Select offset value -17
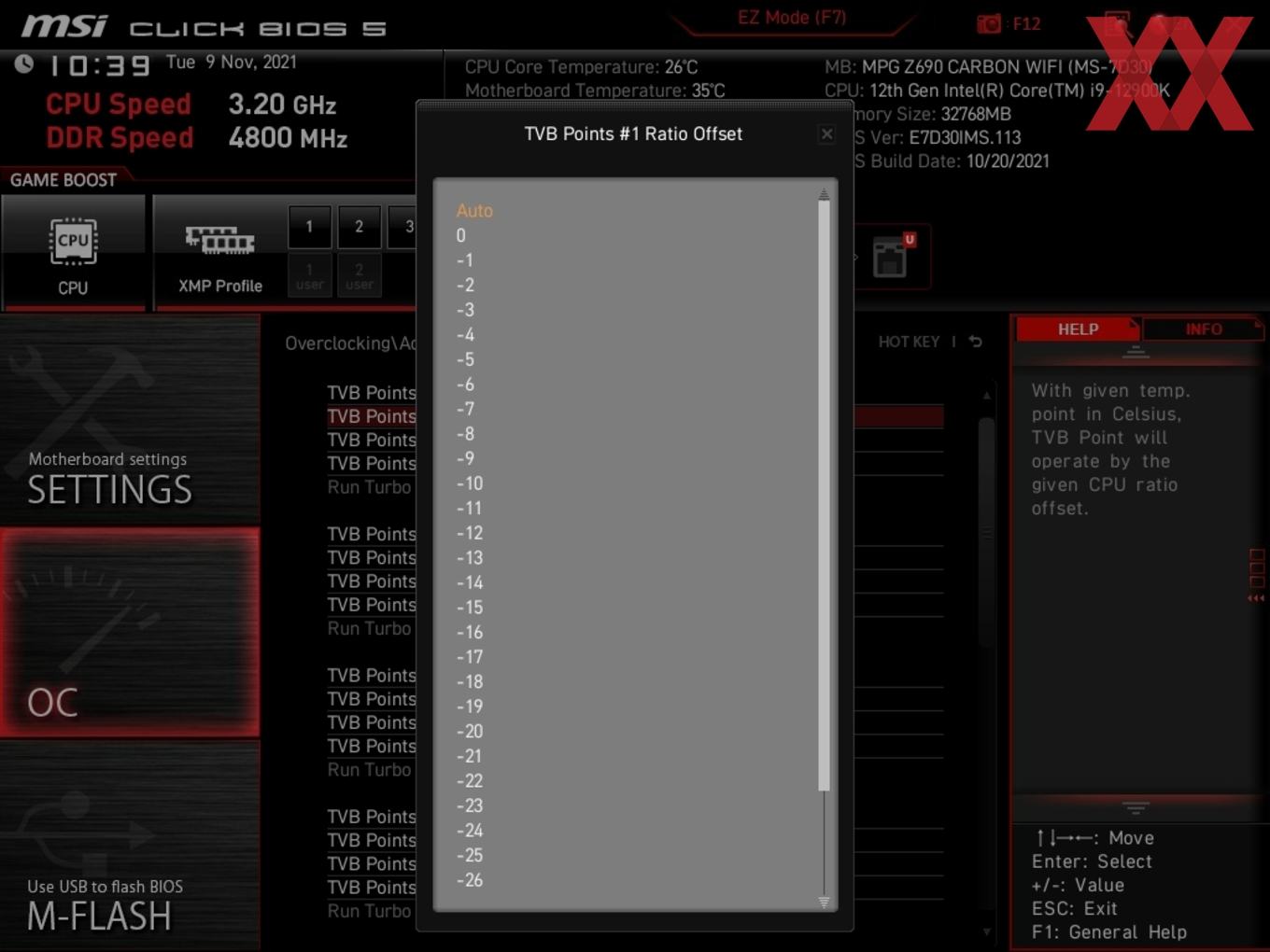Image resolution: width=1270 pixels, height=952 pixels. click(470, 657)
